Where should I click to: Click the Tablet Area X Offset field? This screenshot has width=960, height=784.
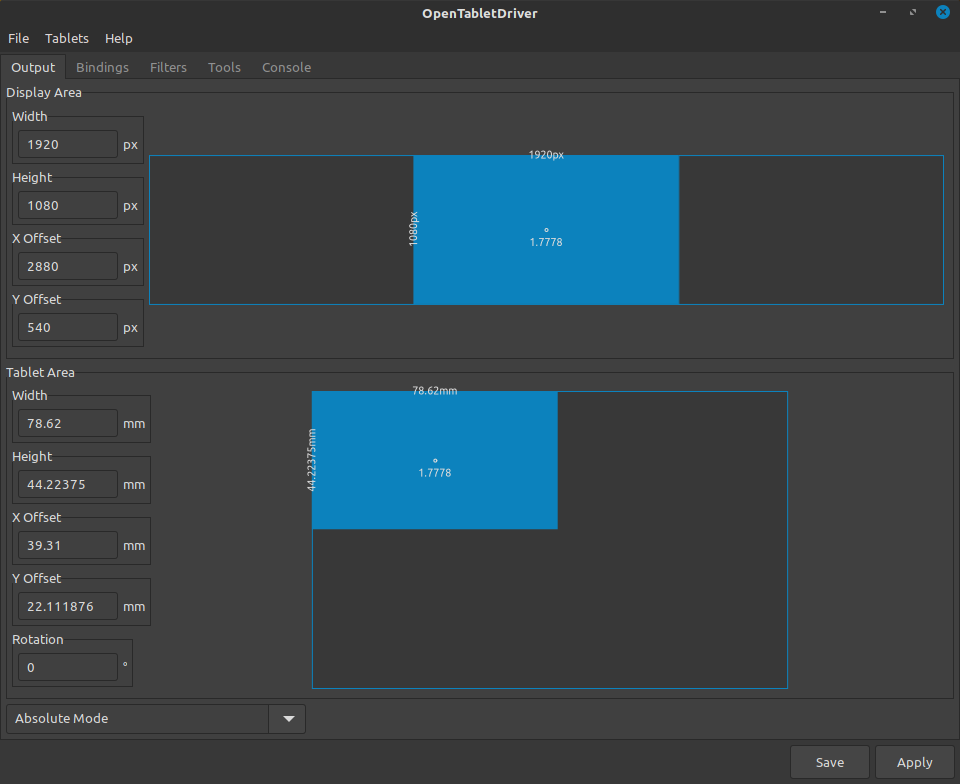[x=68, y=545]
